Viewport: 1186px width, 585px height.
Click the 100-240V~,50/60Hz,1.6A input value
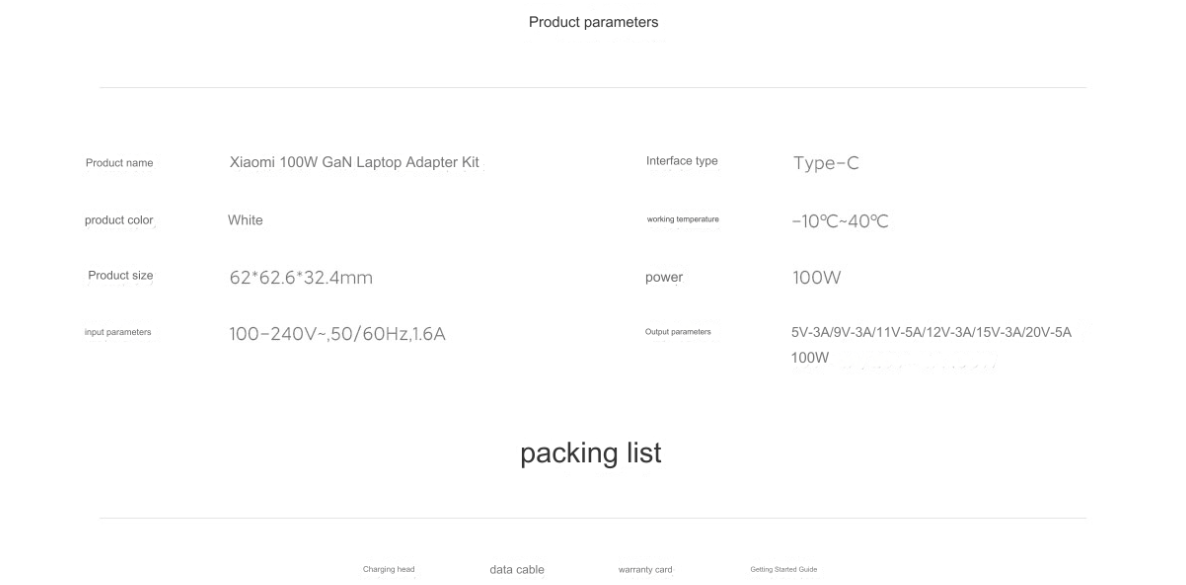pos(337,334)
